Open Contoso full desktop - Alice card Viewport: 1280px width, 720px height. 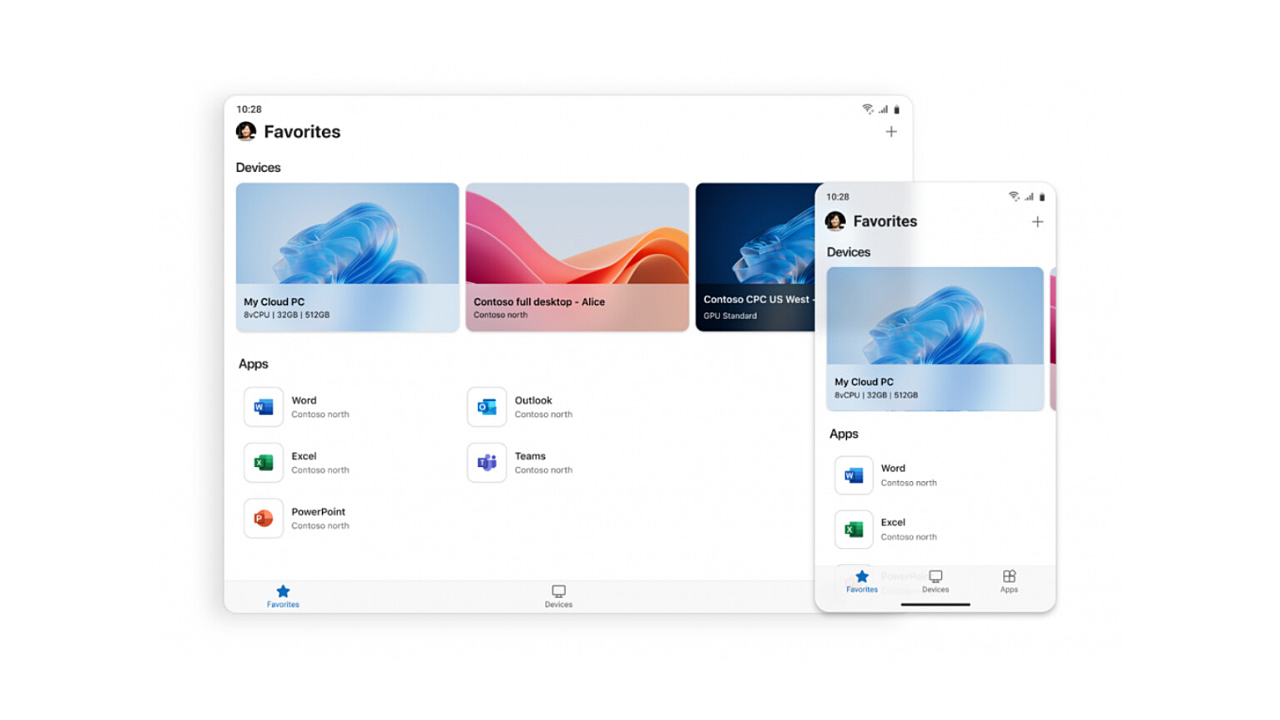click(577, 257)
